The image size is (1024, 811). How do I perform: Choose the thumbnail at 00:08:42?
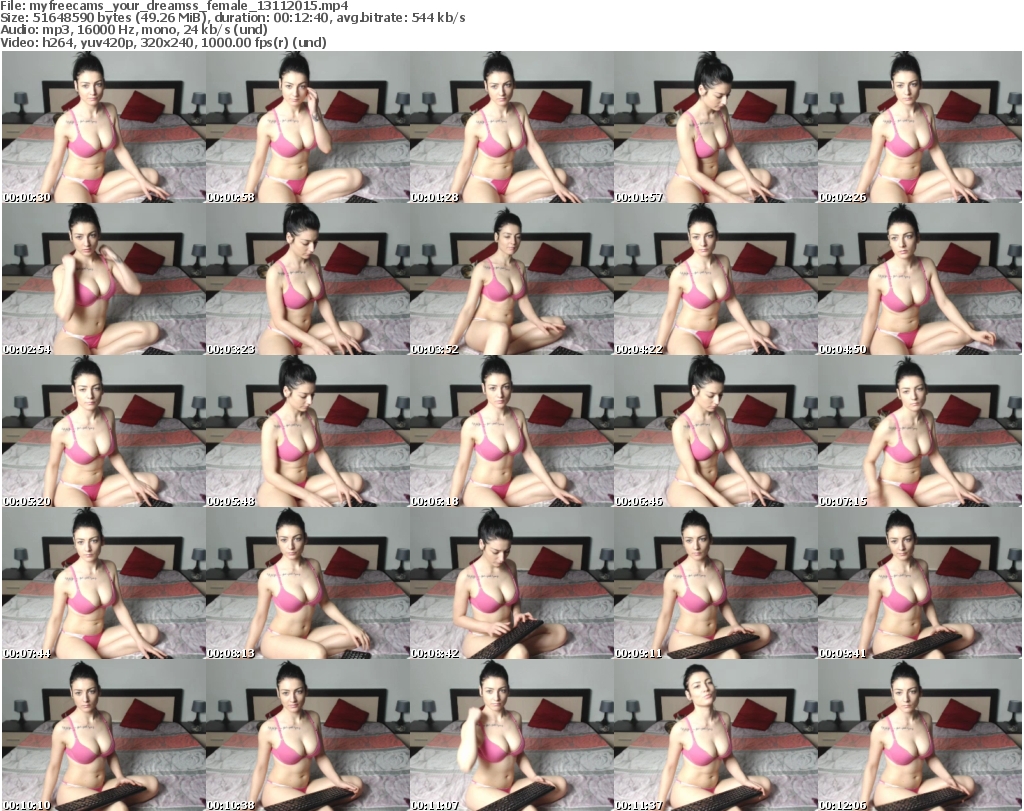pos(511,584)
